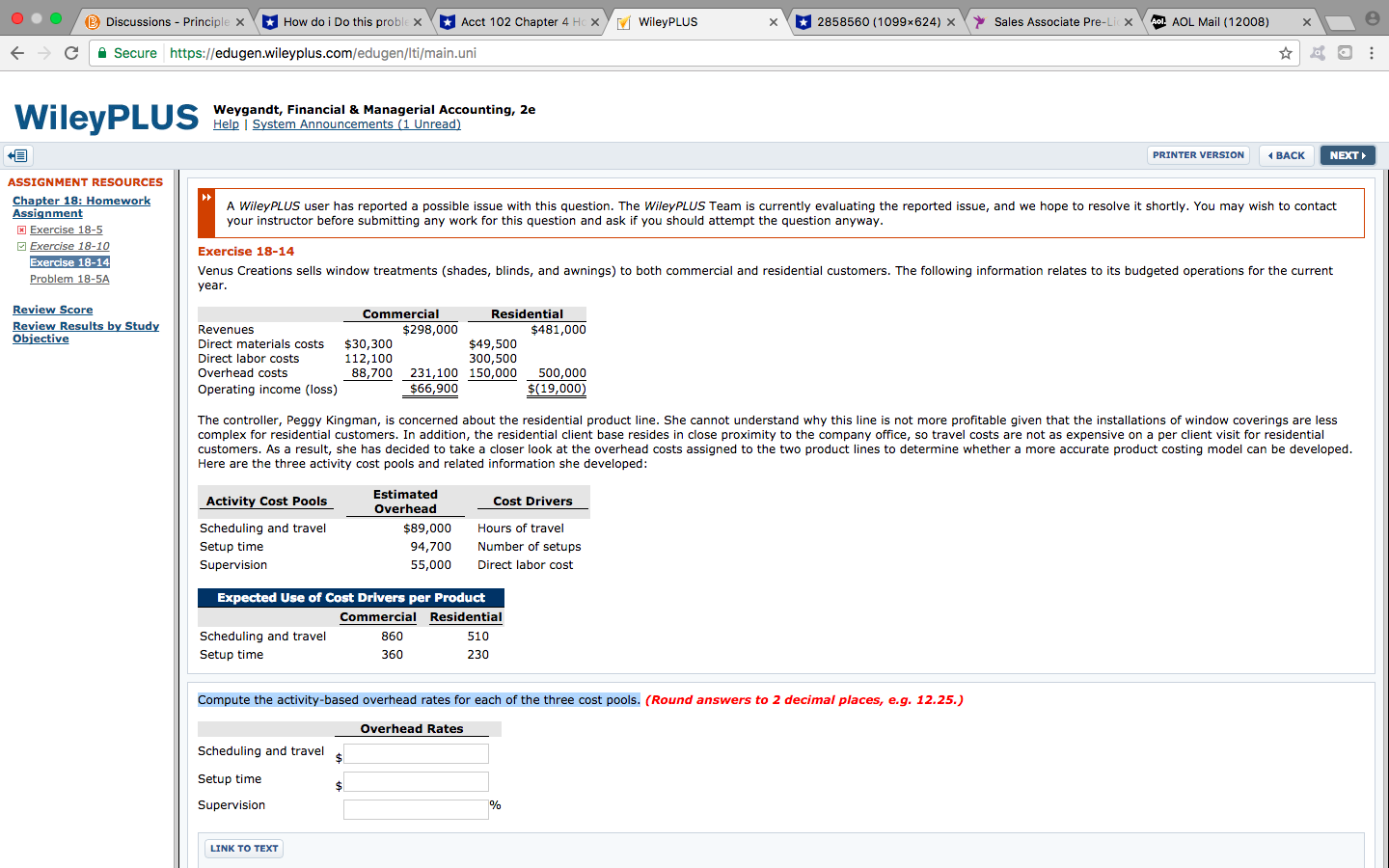This screenshot has height=868, width=1389.
Task: Open the Chrome profile icon
Action: point(1373,18)
